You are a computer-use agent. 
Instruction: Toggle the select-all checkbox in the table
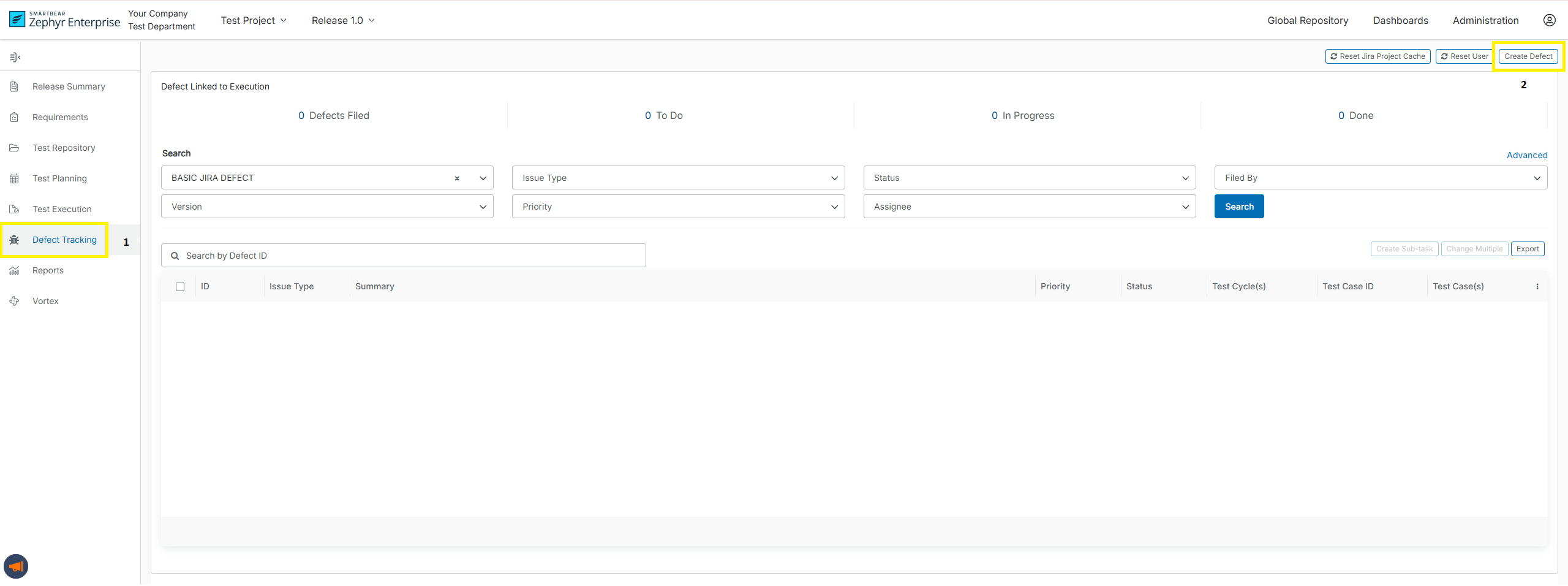click(179, 286)
